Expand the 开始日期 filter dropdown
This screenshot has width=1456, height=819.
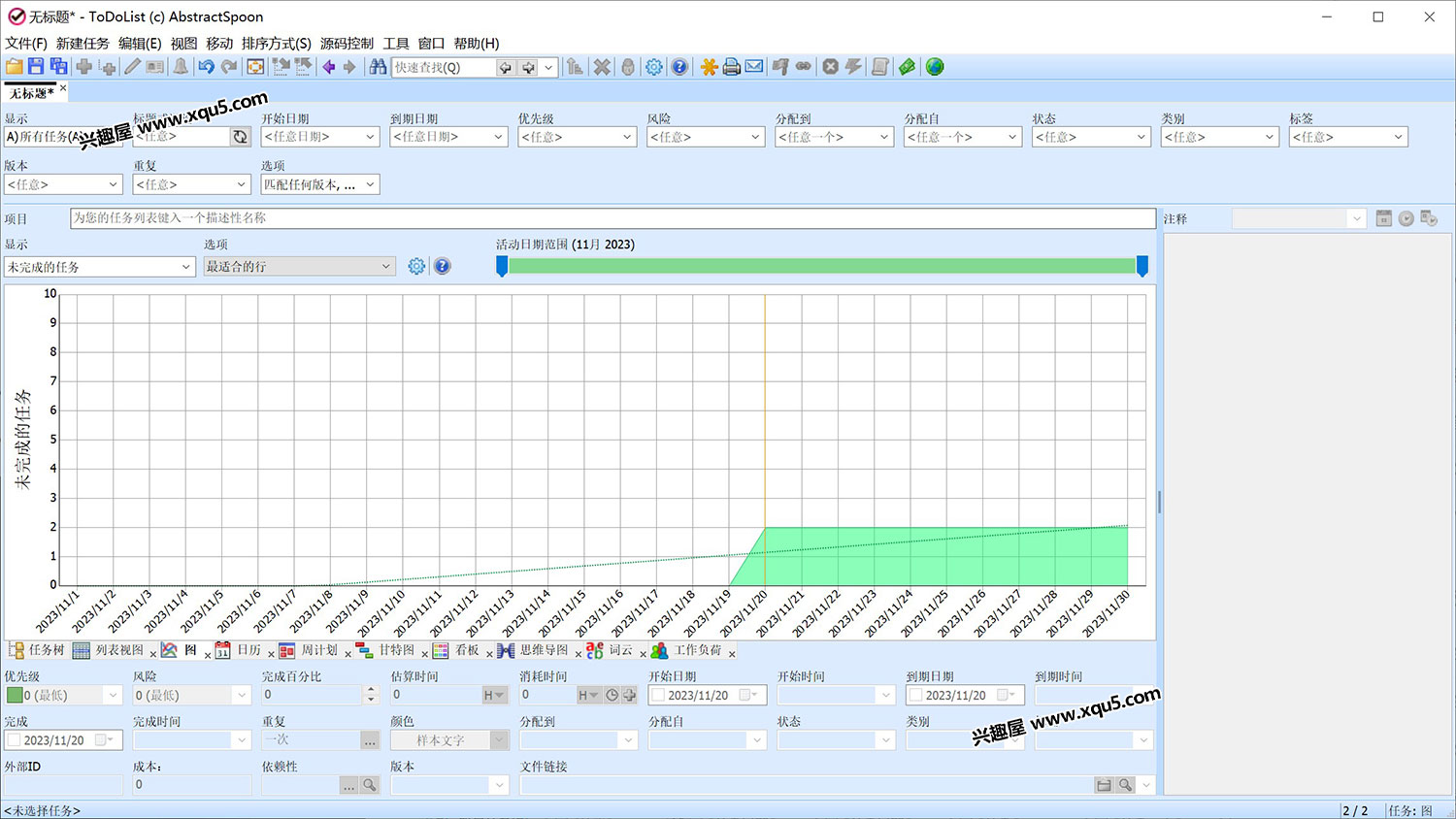[x=370, y=137]
